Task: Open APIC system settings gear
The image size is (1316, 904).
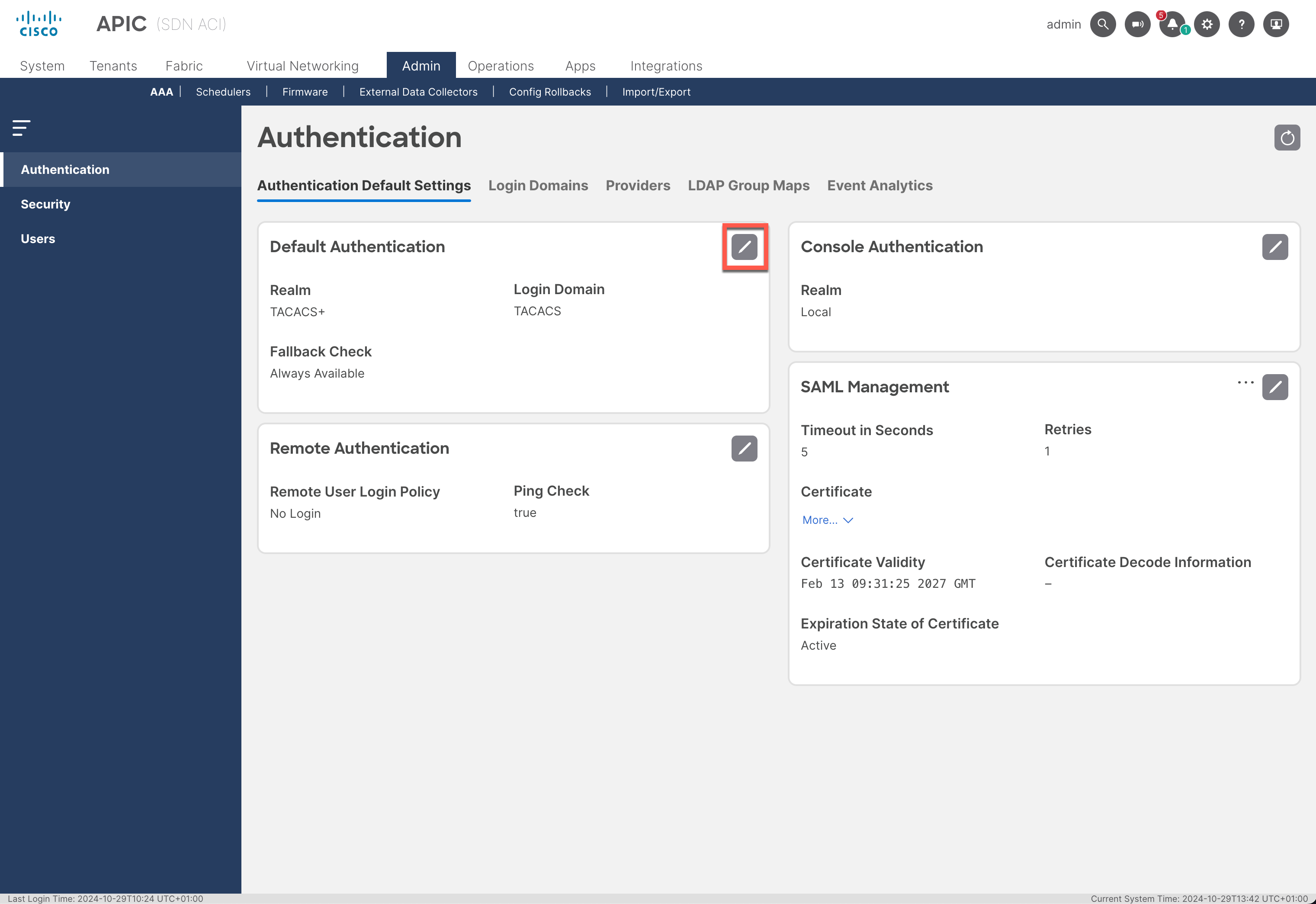Action: click(x=1207, y=24)
